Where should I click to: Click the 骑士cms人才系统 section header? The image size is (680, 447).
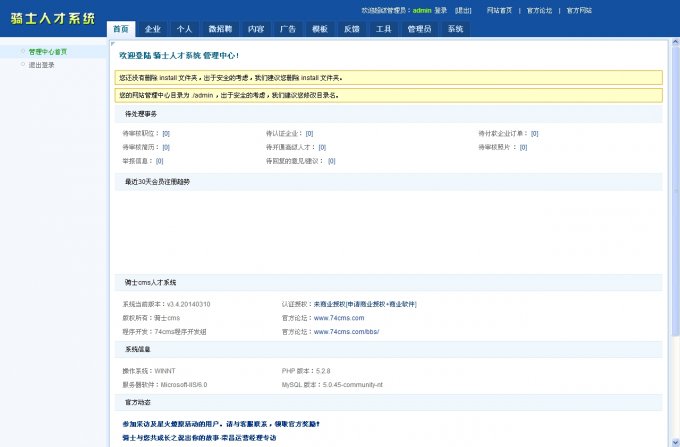tap(389, 283)
